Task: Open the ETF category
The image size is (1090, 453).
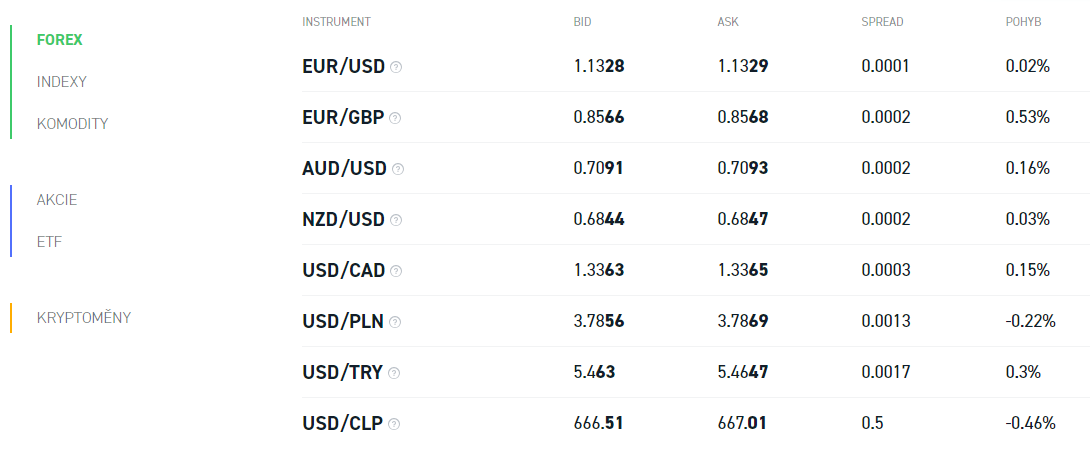Action: (x=49, y=242)
